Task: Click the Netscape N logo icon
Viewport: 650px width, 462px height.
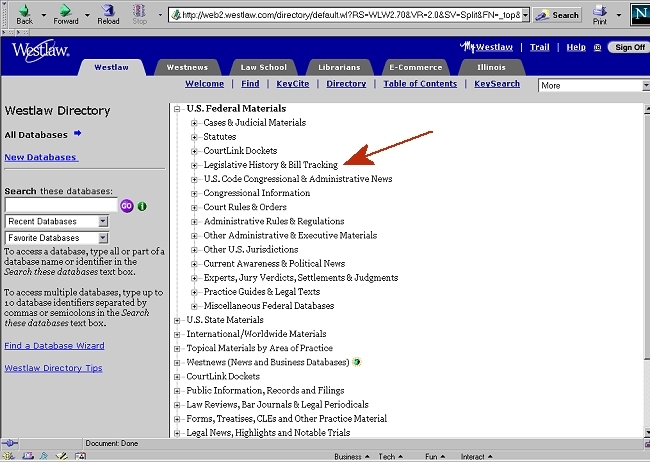Action: [x=640, y=15]
